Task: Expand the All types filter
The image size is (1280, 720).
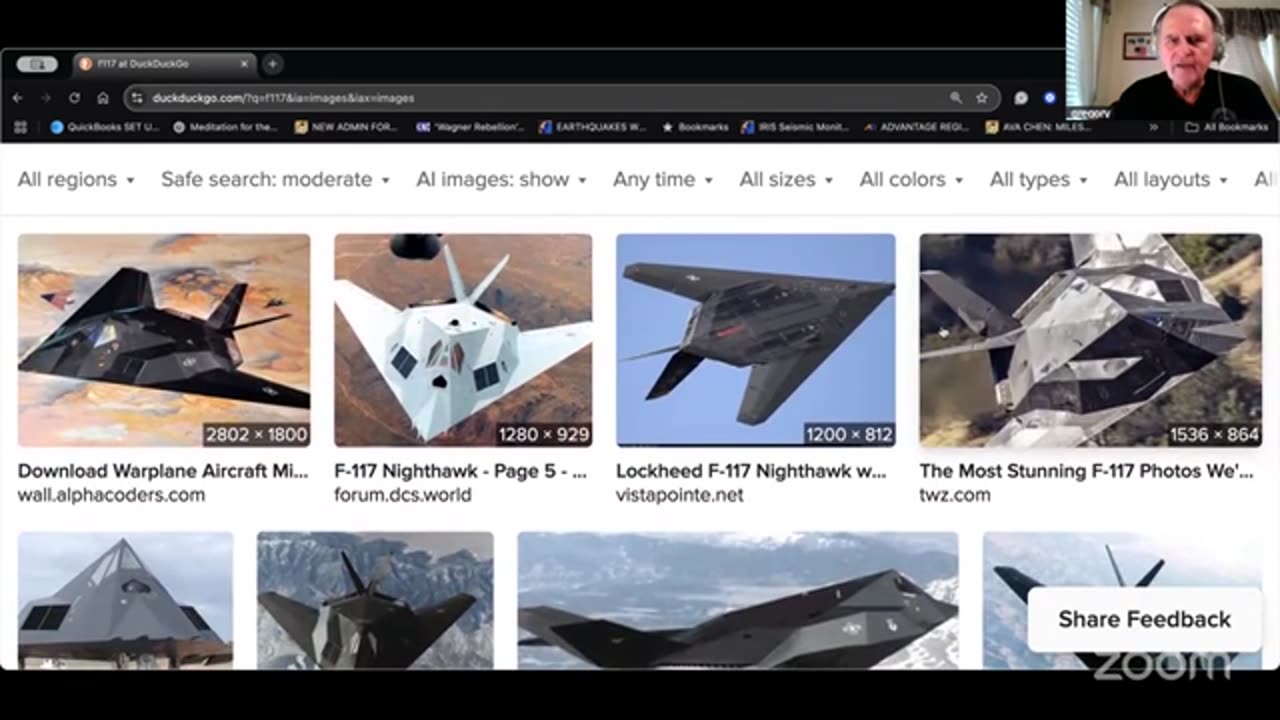Action: coord(1039,179)
